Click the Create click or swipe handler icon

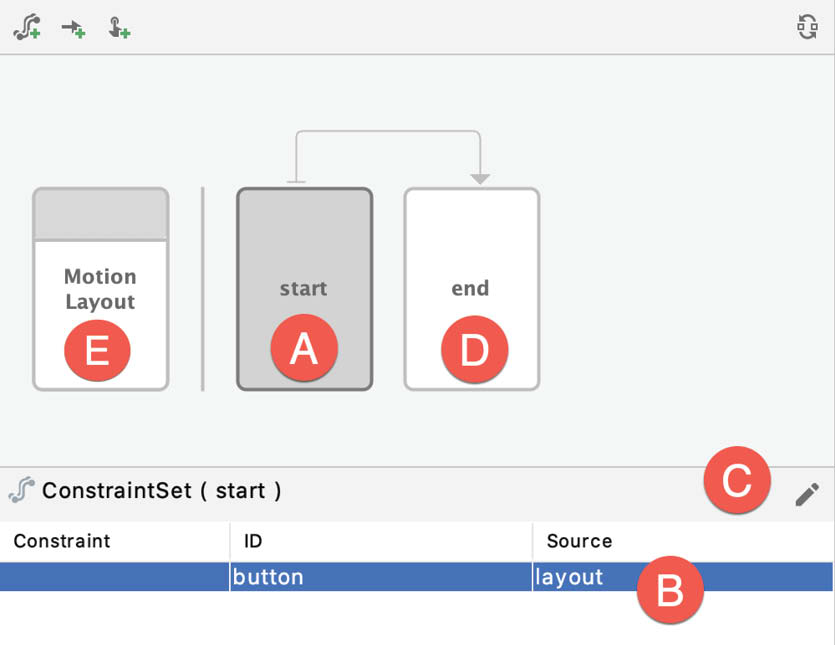point(119,28)
